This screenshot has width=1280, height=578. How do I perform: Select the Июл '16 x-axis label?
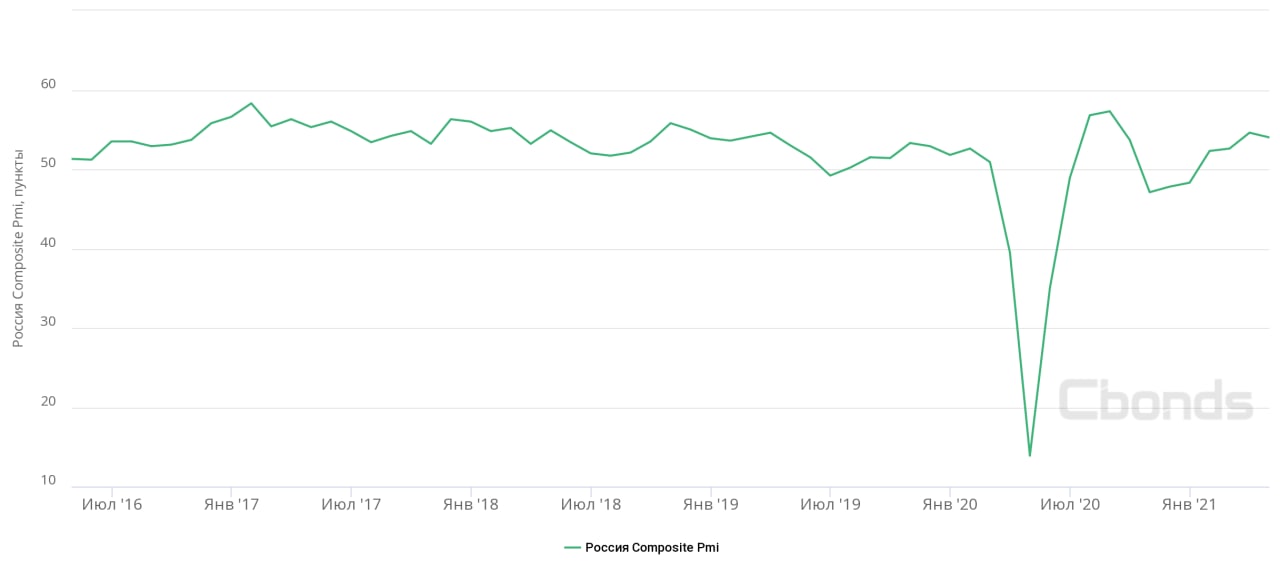click(x=111, y=505)
